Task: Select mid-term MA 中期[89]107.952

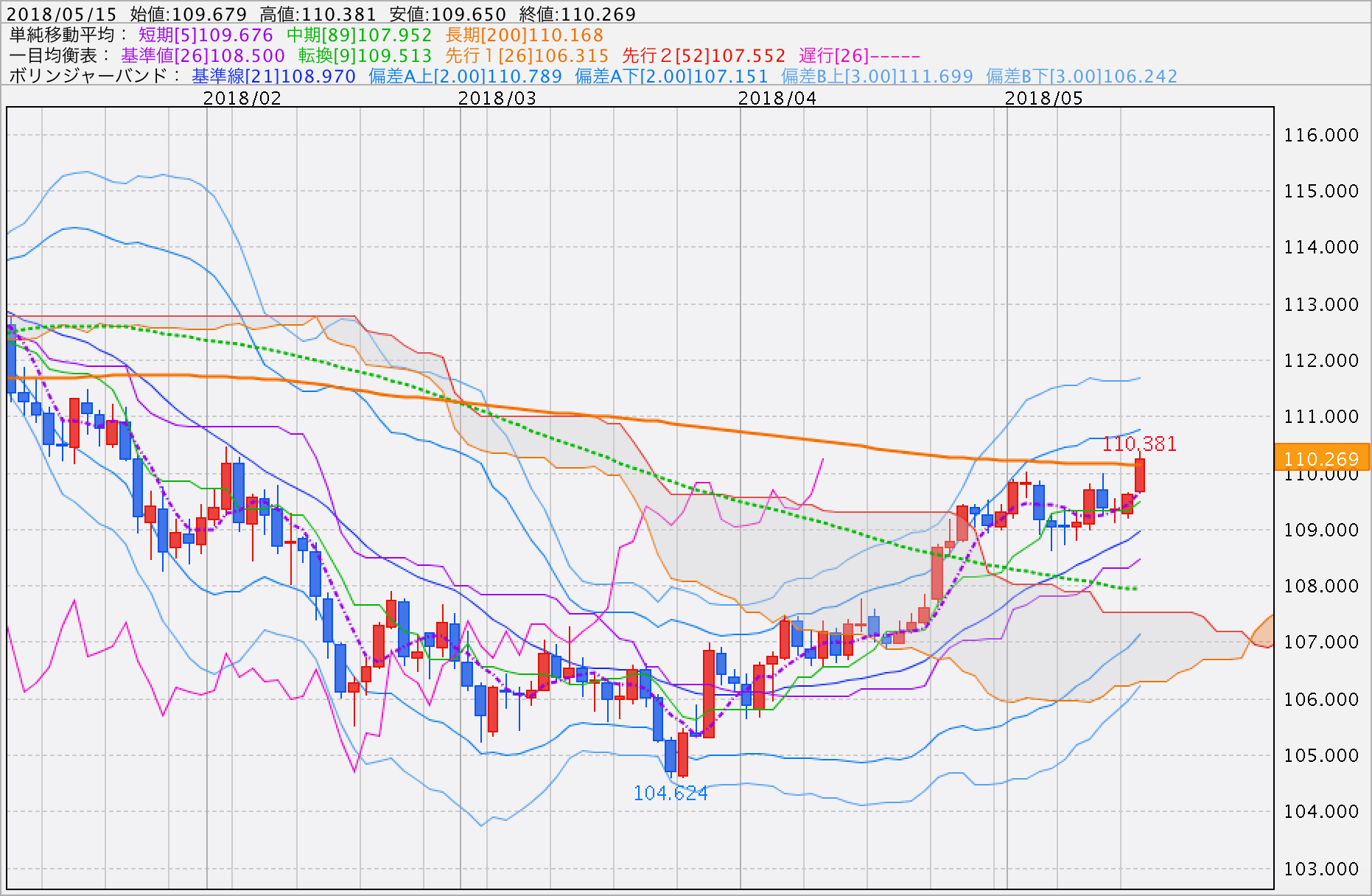Action: click(x=359, y=35)
